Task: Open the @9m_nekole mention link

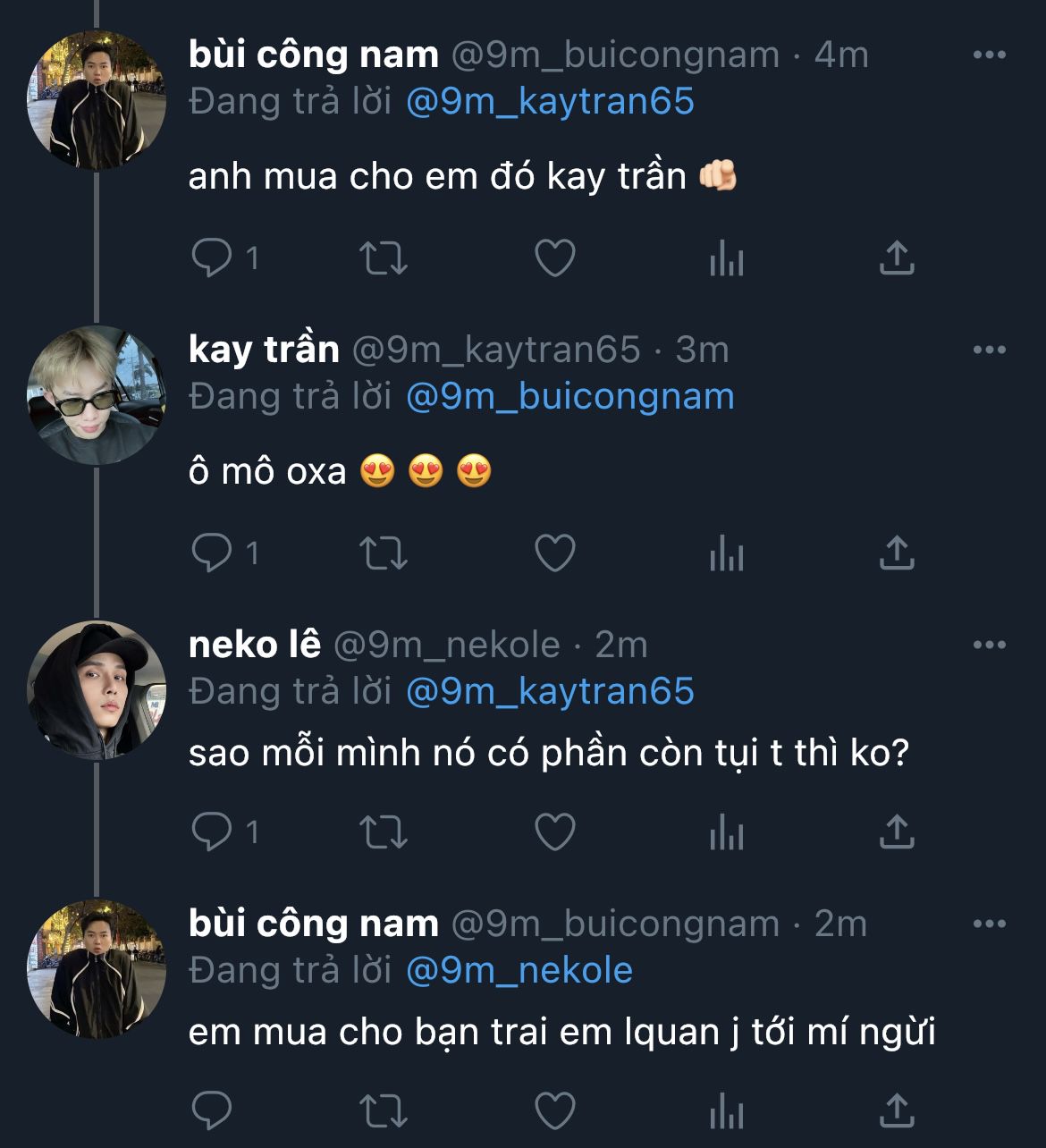Action: point(519,970)
